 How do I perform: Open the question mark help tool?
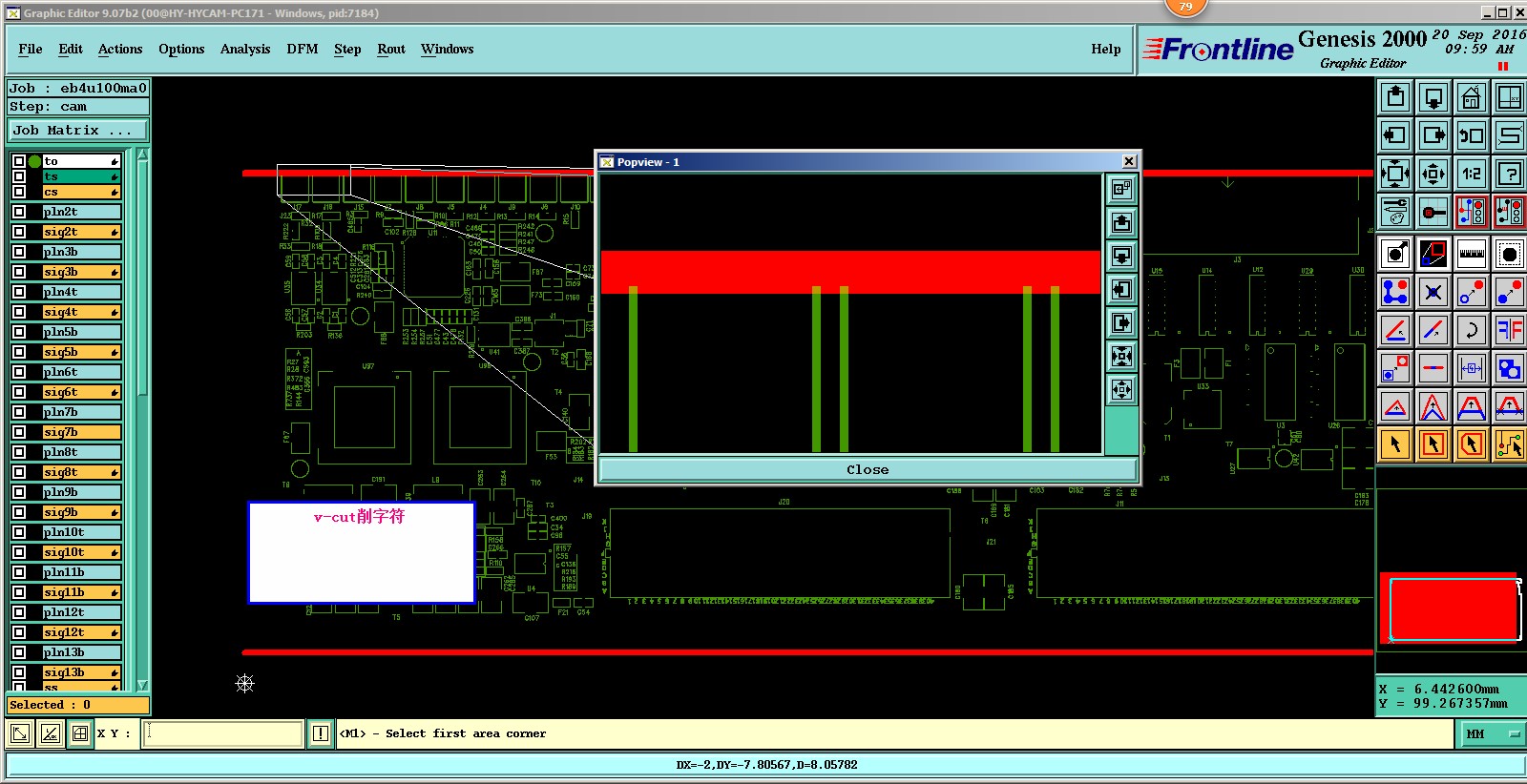coord(1509,174)
